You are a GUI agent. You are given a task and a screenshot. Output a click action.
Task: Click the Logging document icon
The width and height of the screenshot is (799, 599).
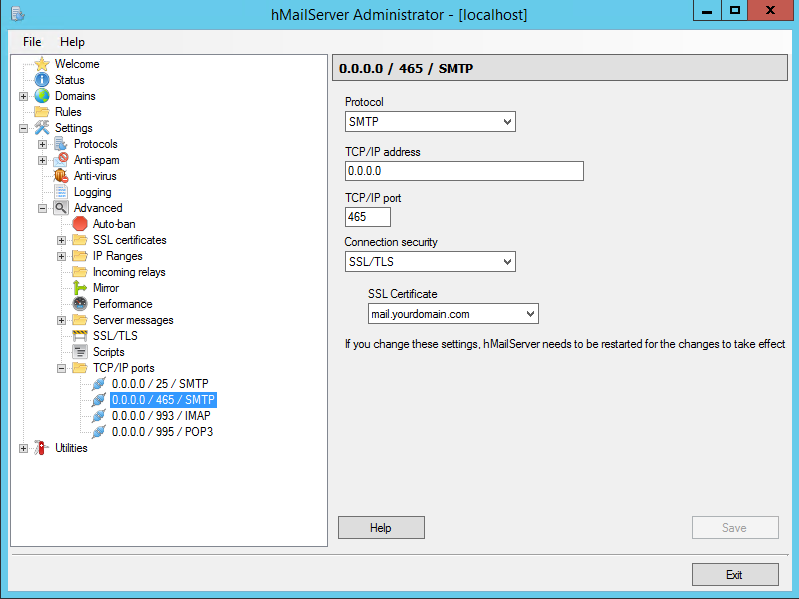click(x=61, y=192)
